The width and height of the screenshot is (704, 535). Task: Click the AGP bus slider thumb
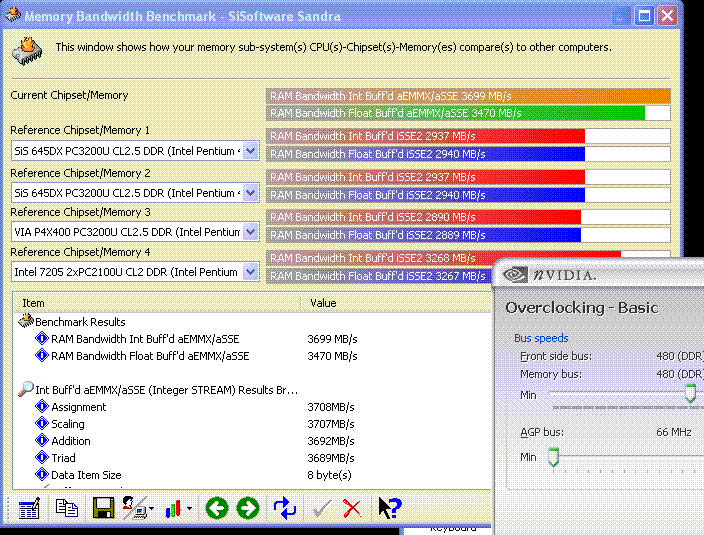coord(552,457)
